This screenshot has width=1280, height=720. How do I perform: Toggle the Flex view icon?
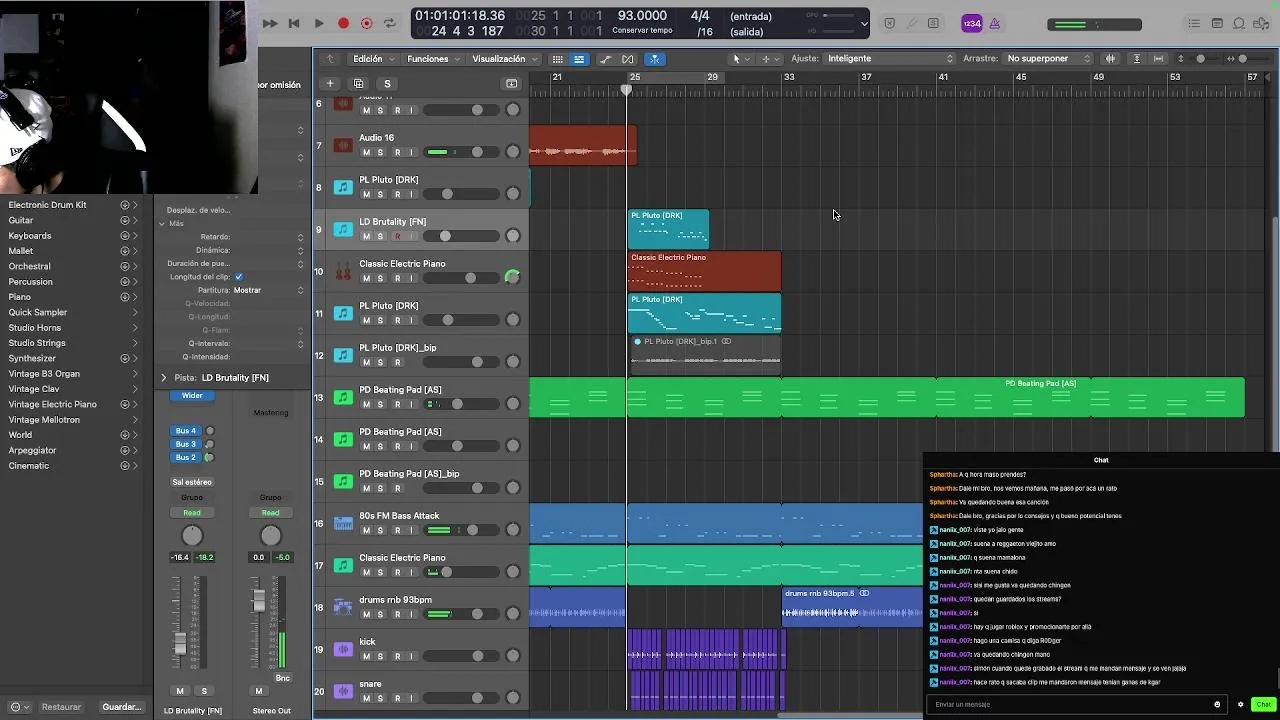coord(630,59)
